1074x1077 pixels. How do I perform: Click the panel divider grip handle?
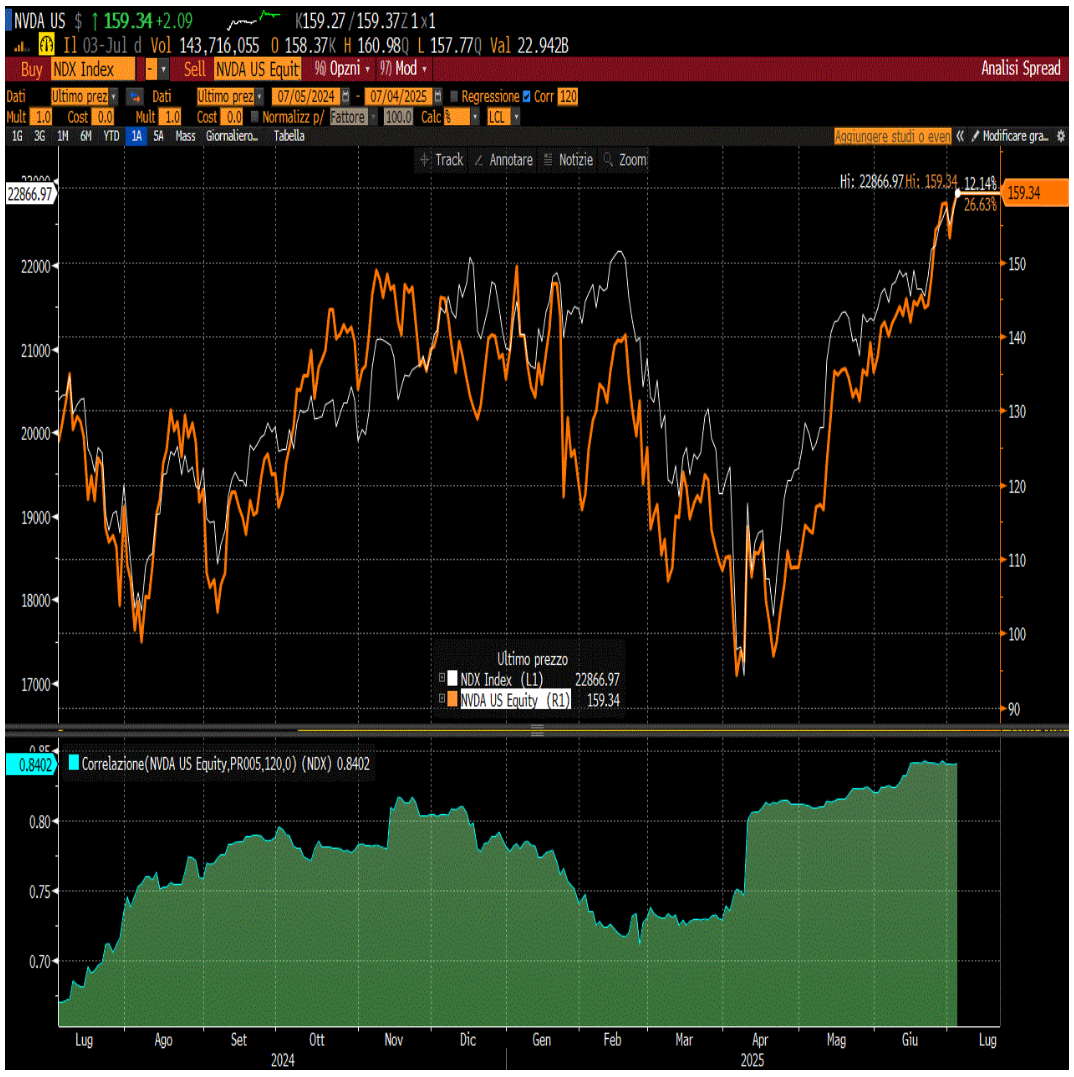pos(537,729)
